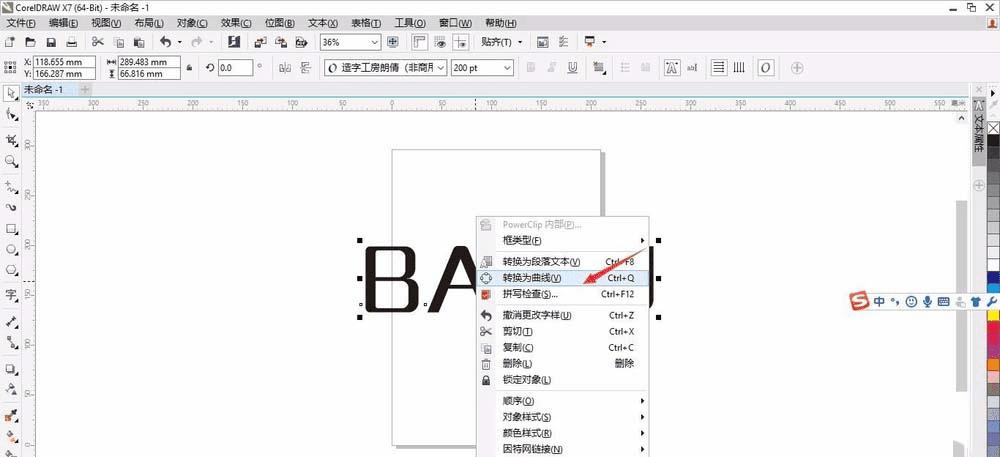This screenshot has height=457, width=1000.
Task: Click the Cut scissors toolbar icon
Action: click(x=98, y=42)
